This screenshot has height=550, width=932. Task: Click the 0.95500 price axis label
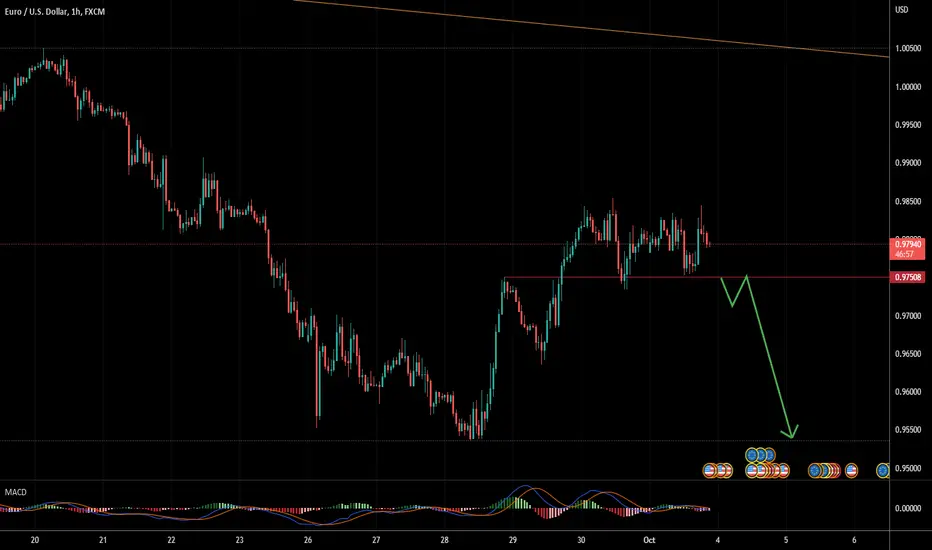coord(908,430)
